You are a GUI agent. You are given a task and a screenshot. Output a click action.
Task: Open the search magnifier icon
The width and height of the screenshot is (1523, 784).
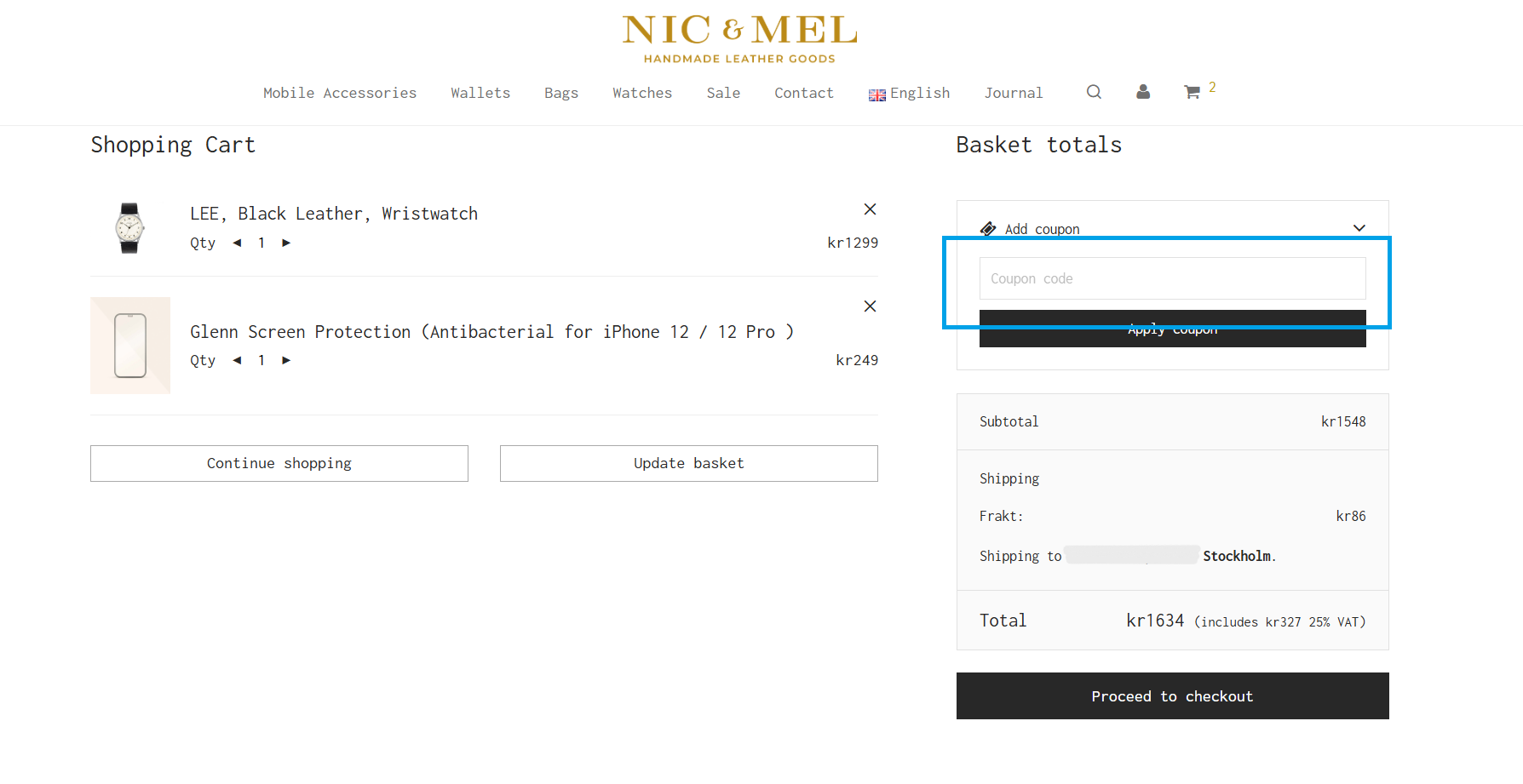(x=1094, y=92)
